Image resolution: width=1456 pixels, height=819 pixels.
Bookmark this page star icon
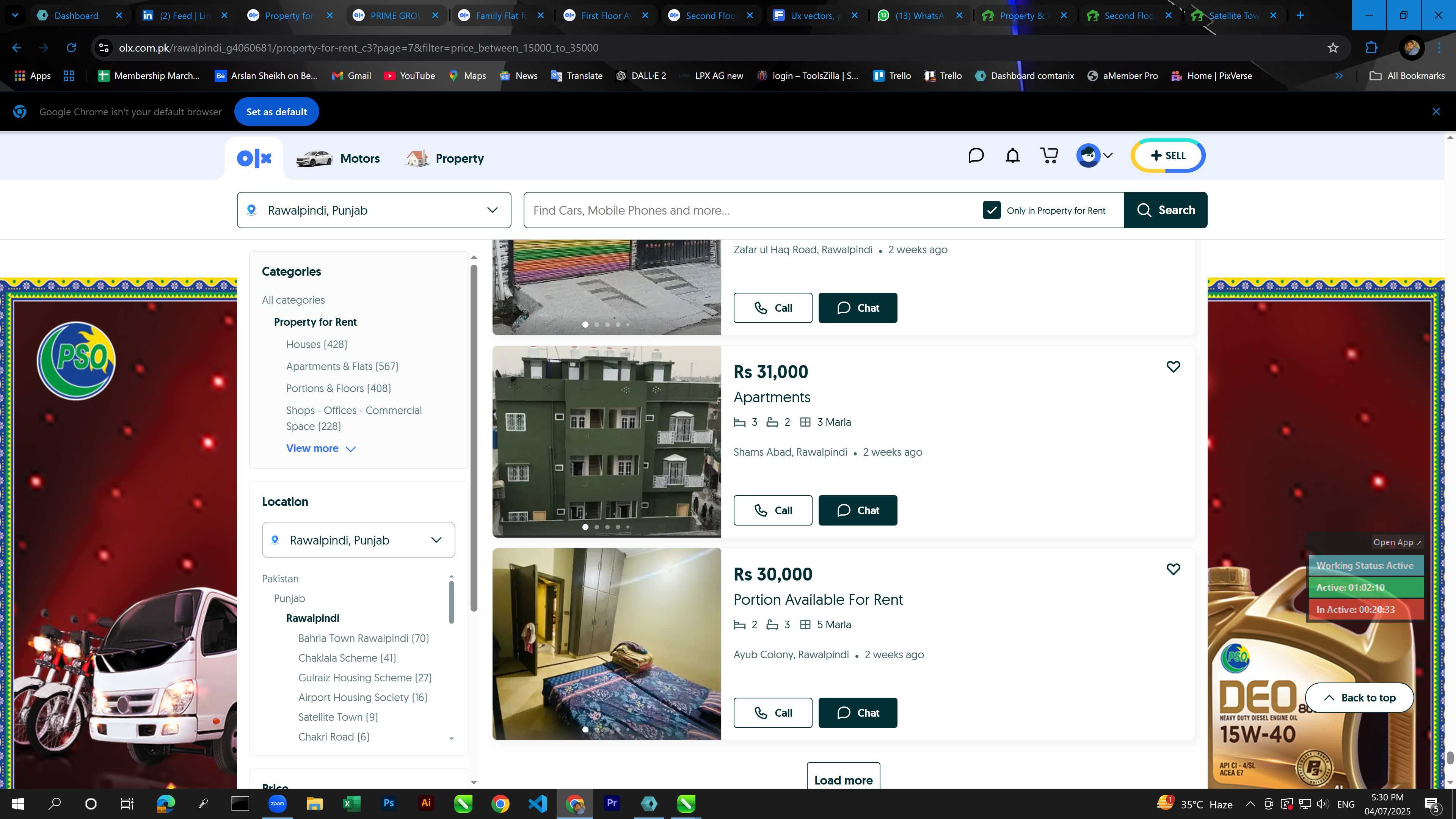(x=1333, y=48)
